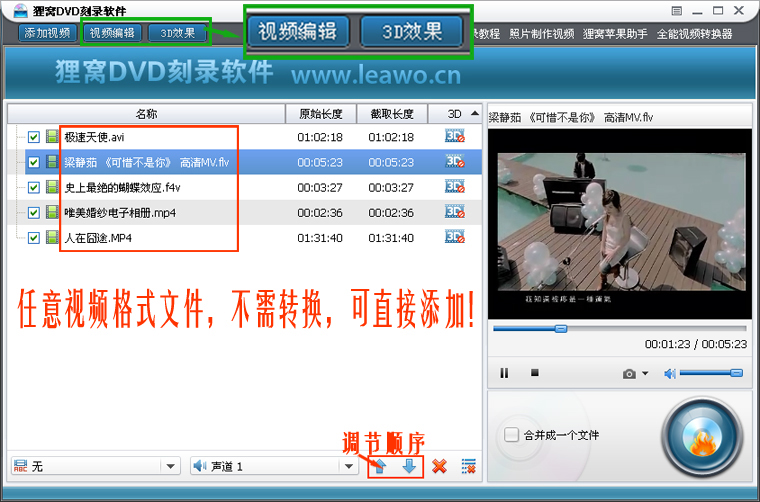Select file 极速天使.avi
The image size is (760, 502).
click(x=94, y=137)
